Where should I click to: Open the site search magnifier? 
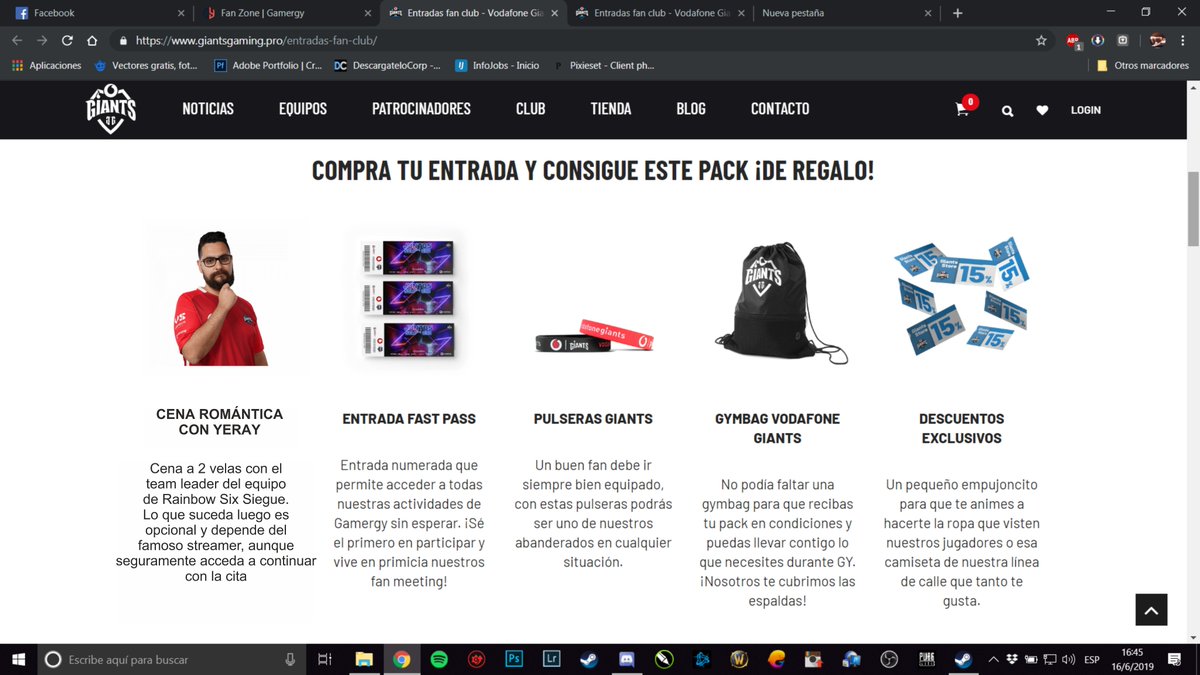pos(1007,111)
